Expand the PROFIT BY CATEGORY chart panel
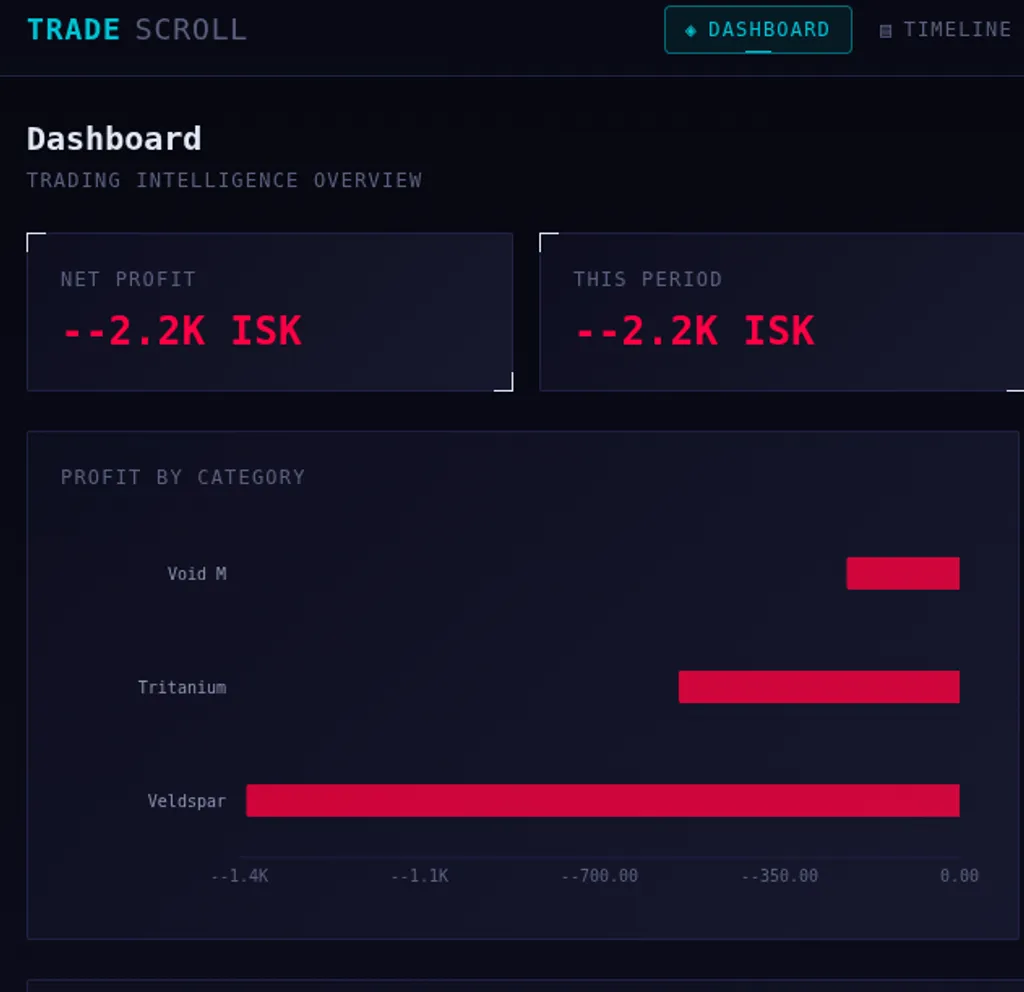Viewport: 1024px width, 992px height. click(x=523, y=685)
